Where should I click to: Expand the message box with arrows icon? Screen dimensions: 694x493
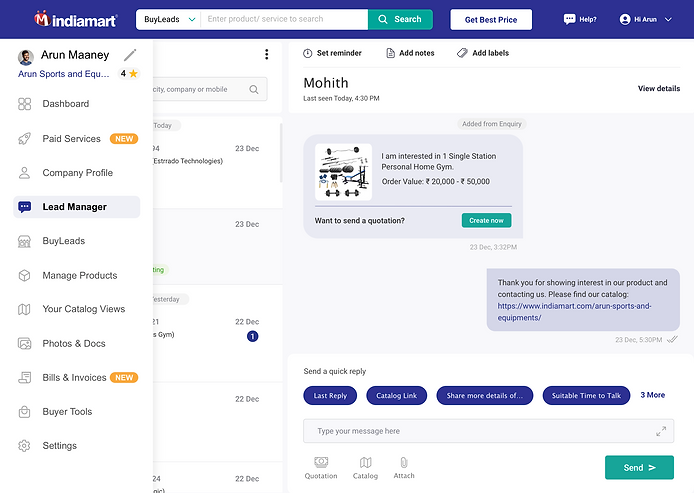pyautogui.click(x=661, y=431)
